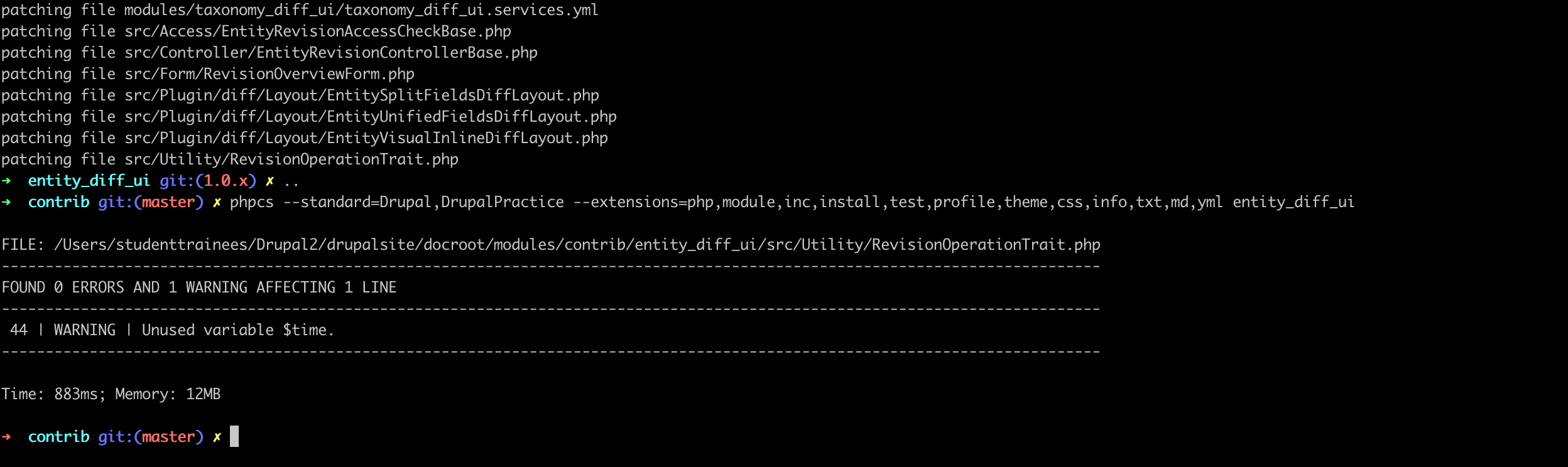Click the yellow dirty marker after git:(1.0.x)
The image size is (1568, 467).
(x=270, y=181)
